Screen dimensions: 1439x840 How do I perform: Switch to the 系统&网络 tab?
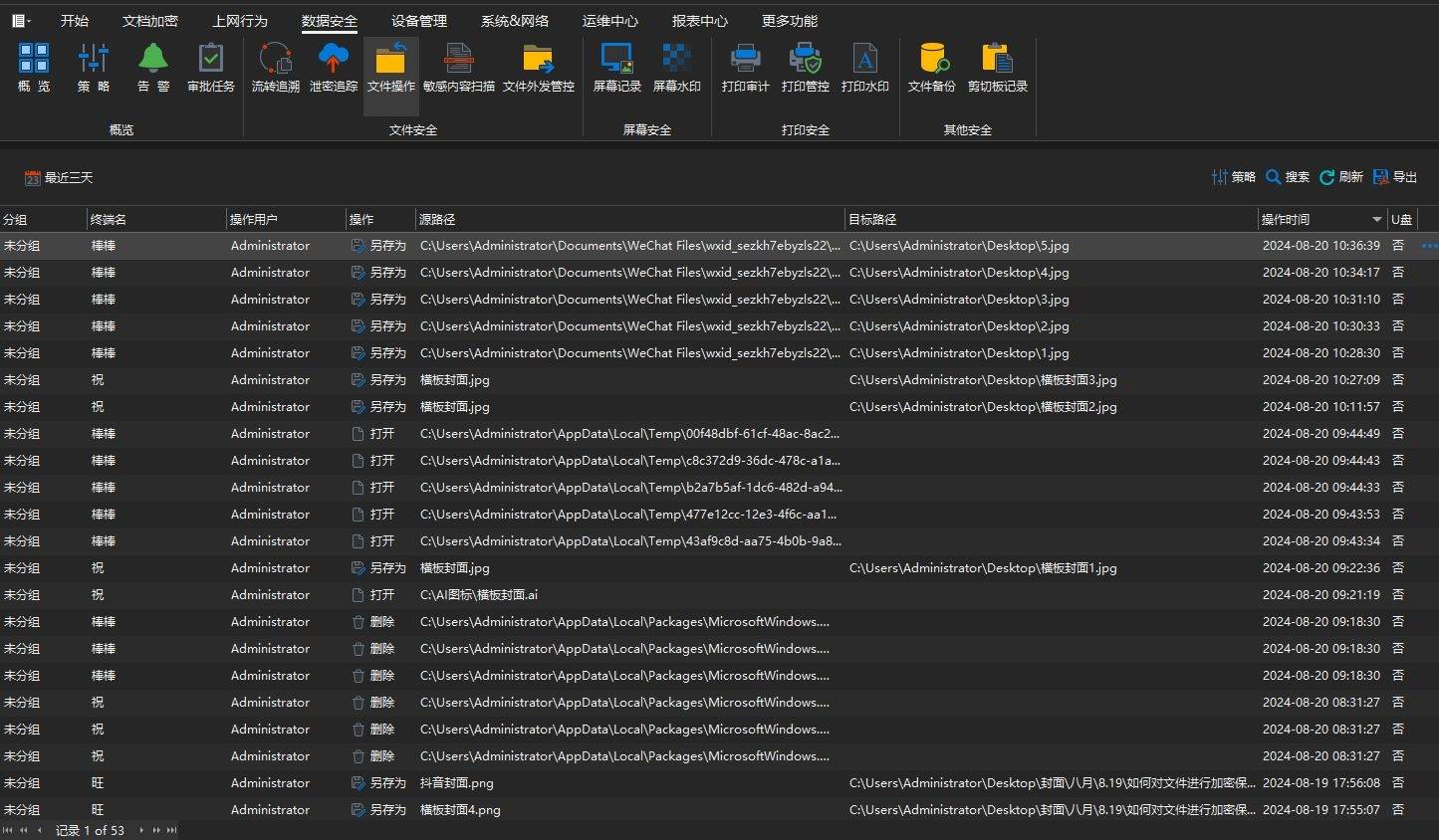click(515, 20)
